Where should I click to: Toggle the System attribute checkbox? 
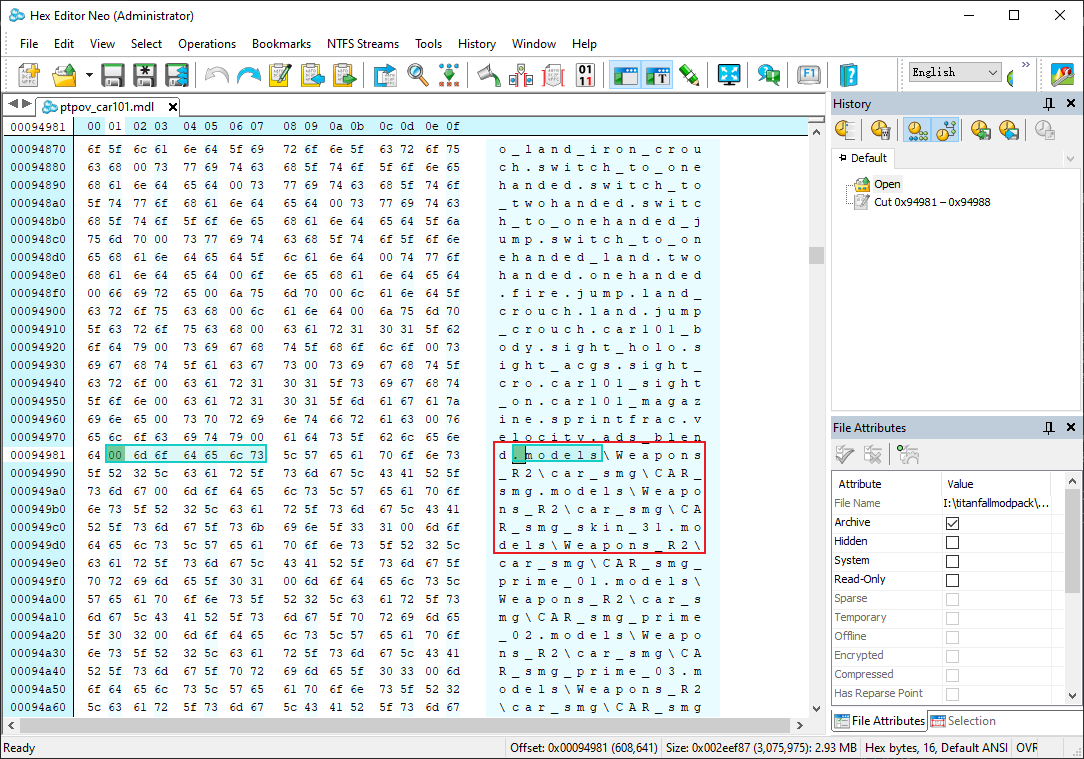coord(952,561)
